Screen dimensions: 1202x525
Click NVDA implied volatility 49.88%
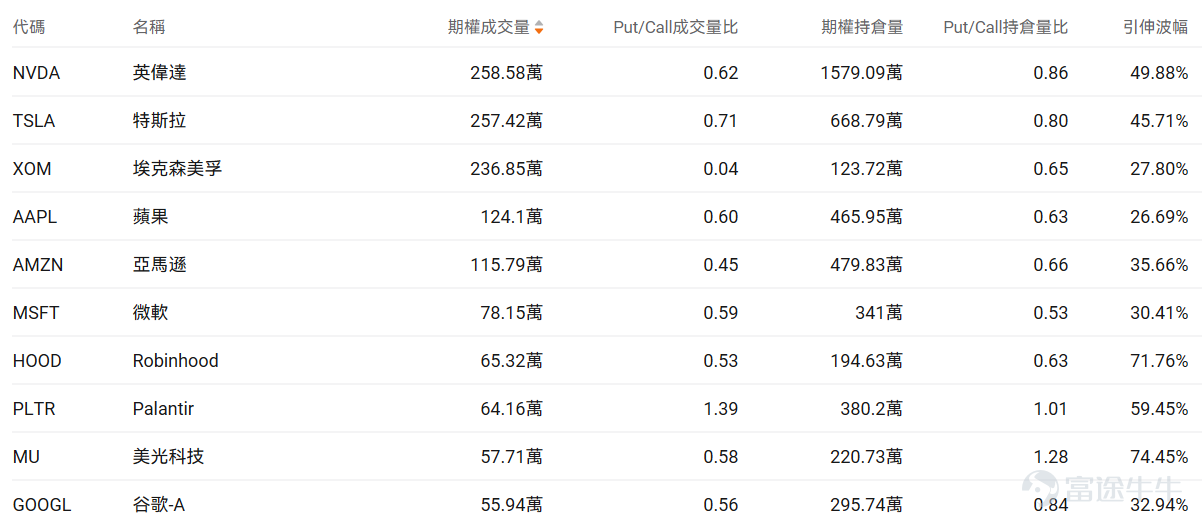pyautogui.click(x=1159, y=73)
